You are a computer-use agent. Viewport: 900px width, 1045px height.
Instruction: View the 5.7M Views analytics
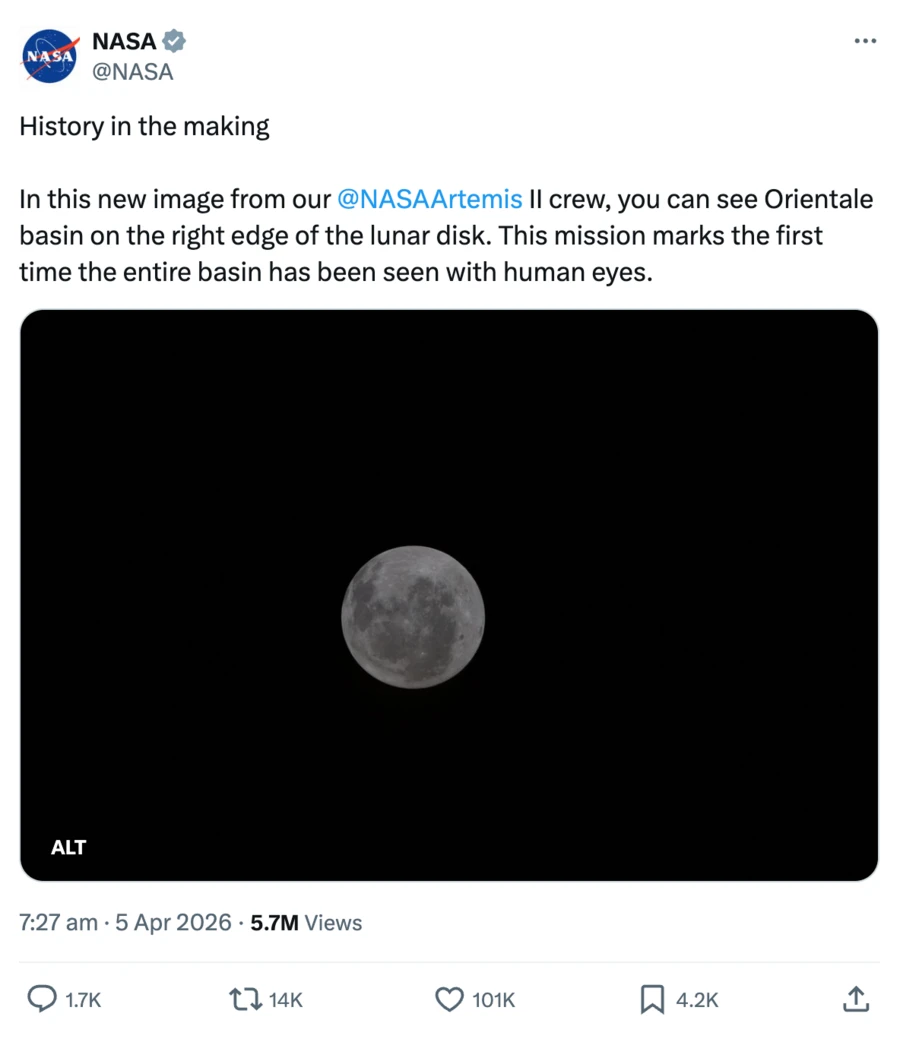click(x=306, y=923)
